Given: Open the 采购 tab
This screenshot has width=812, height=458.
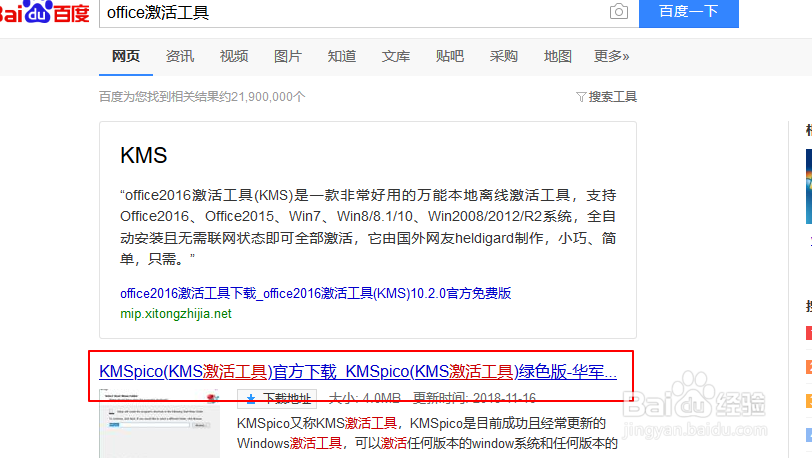Looking at the screenshot, I should 503,56.
